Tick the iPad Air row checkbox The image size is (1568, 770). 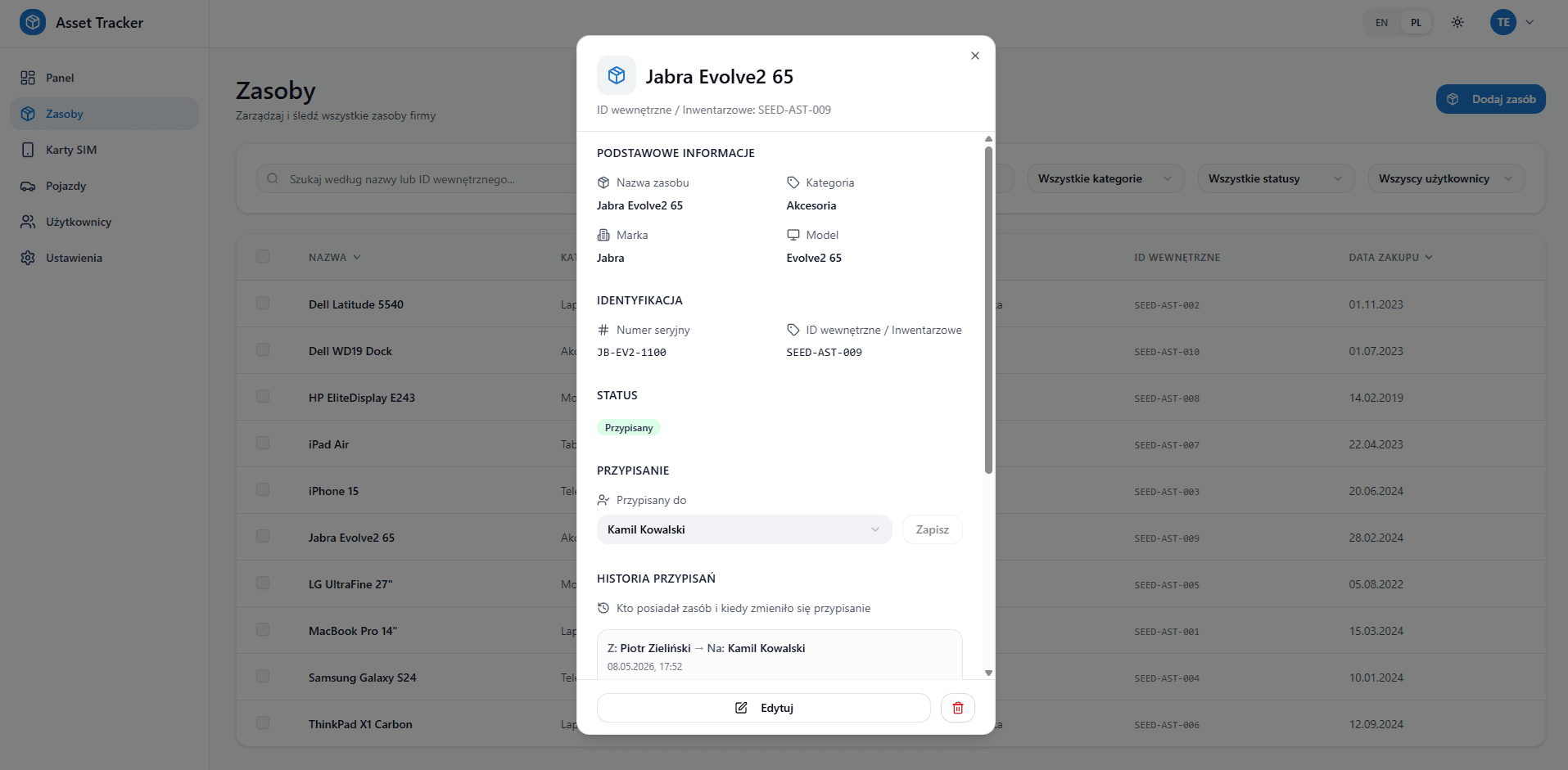(x=263, y=443)
